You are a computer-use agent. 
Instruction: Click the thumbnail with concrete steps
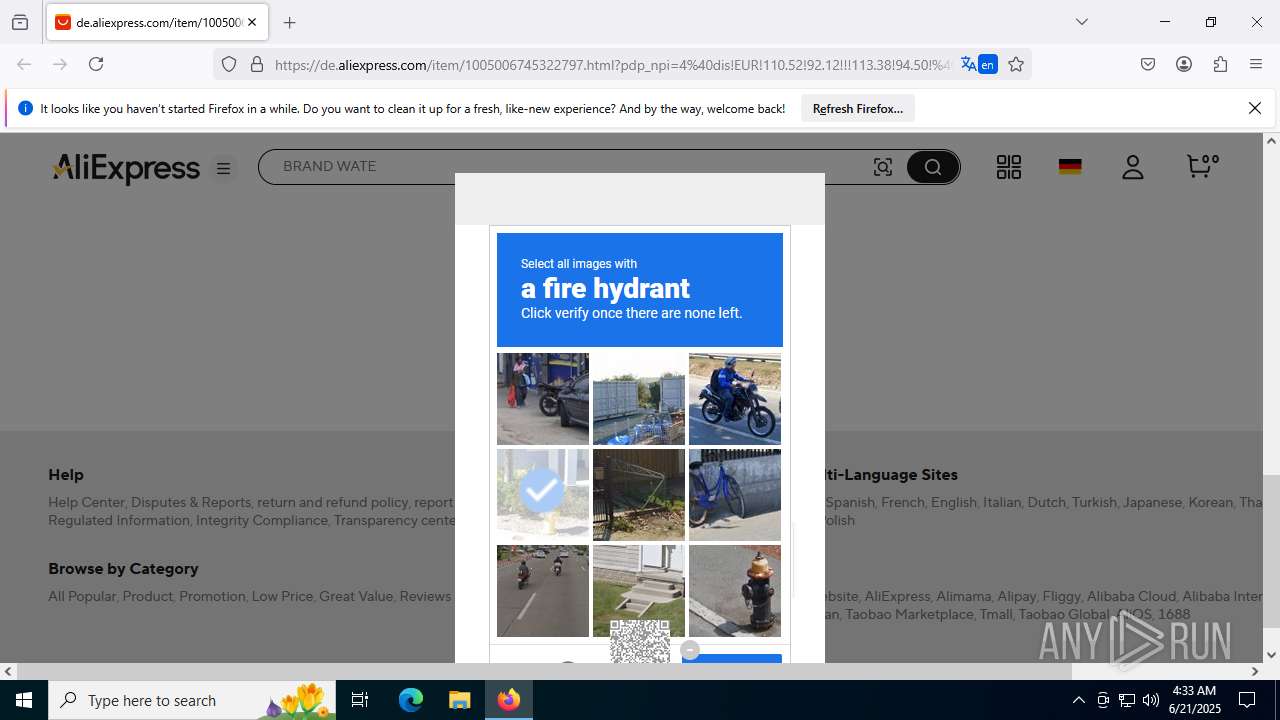click(639, 591)
